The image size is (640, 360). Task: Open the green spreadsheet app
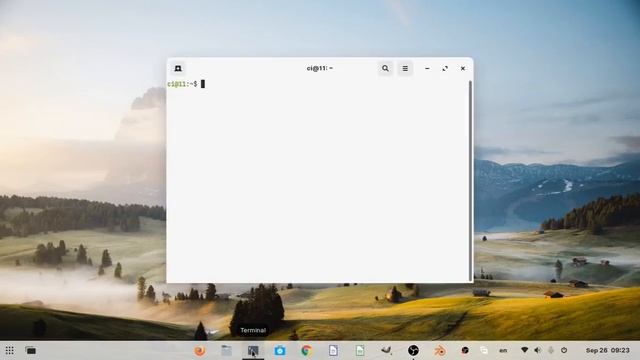(360, 351)
